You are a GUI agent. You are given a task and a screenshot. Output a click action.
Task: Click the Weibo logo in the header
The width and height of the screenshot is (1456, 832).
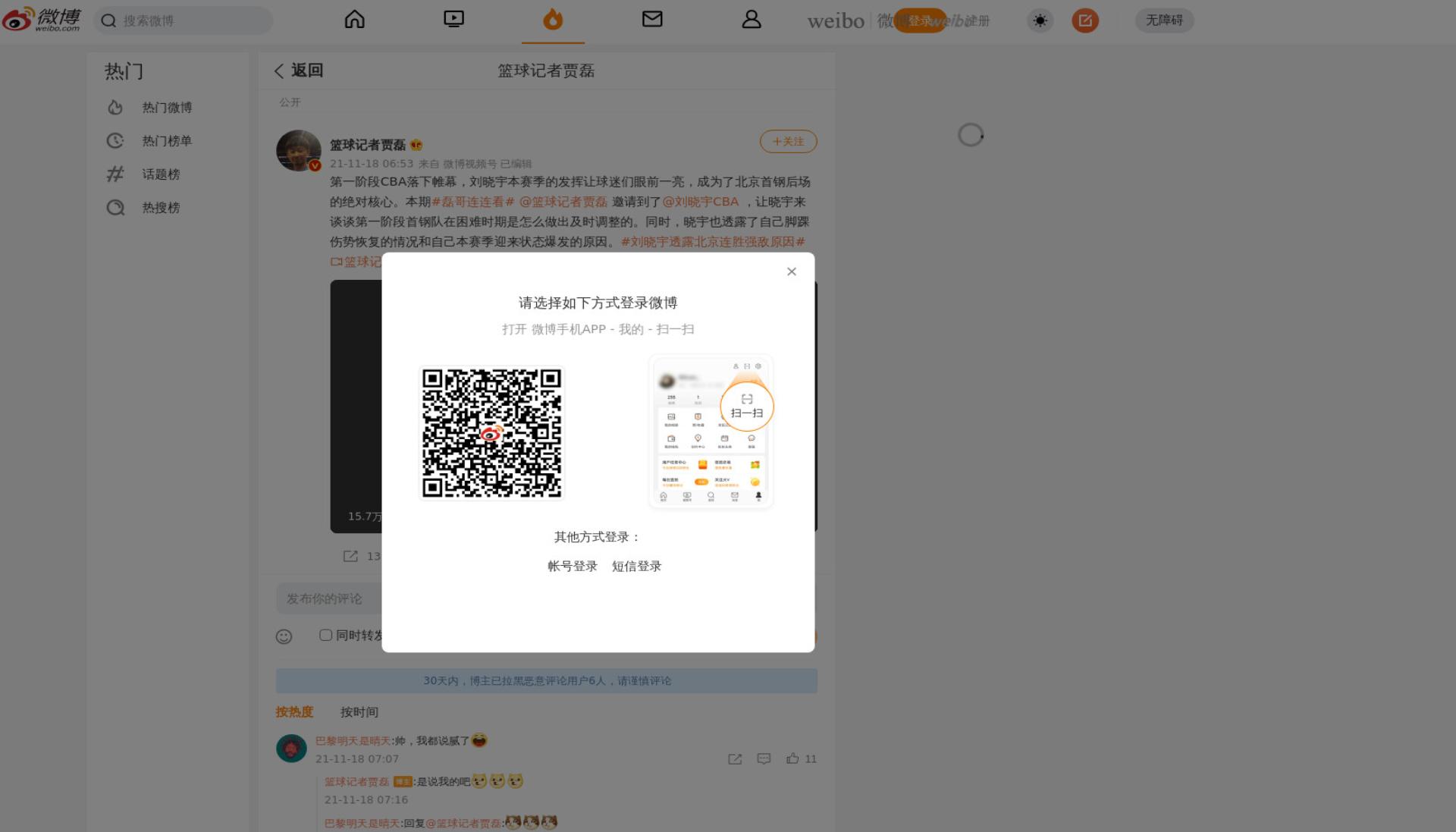(42, 20)
